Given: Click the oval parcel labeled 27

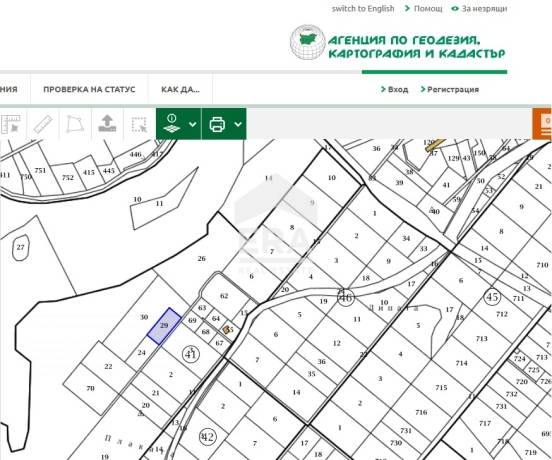Looking at the screenshot, I should (x=21, y=247).
